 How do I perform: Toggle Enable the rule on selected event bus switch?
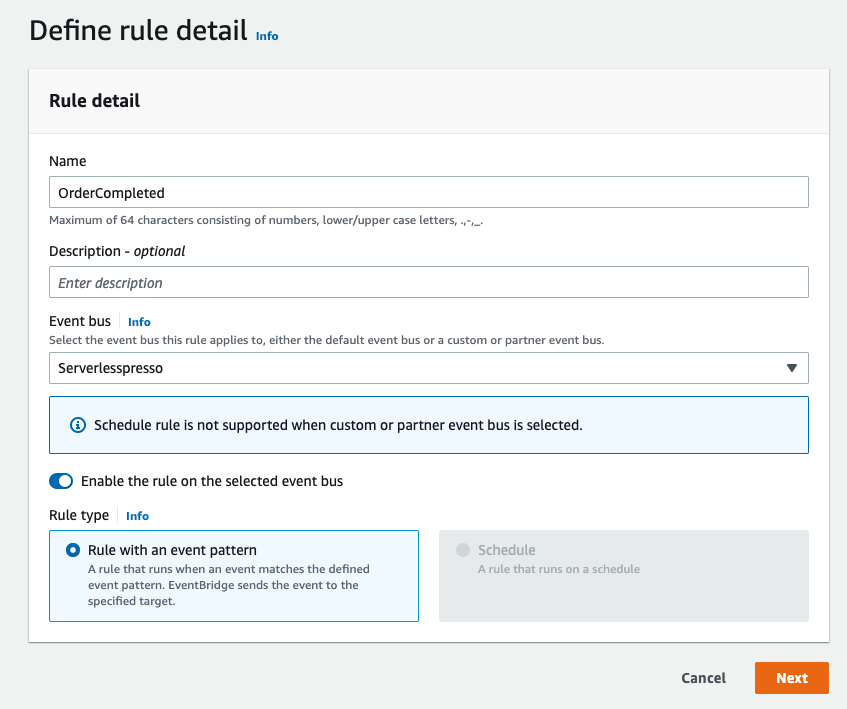[61, 481]
